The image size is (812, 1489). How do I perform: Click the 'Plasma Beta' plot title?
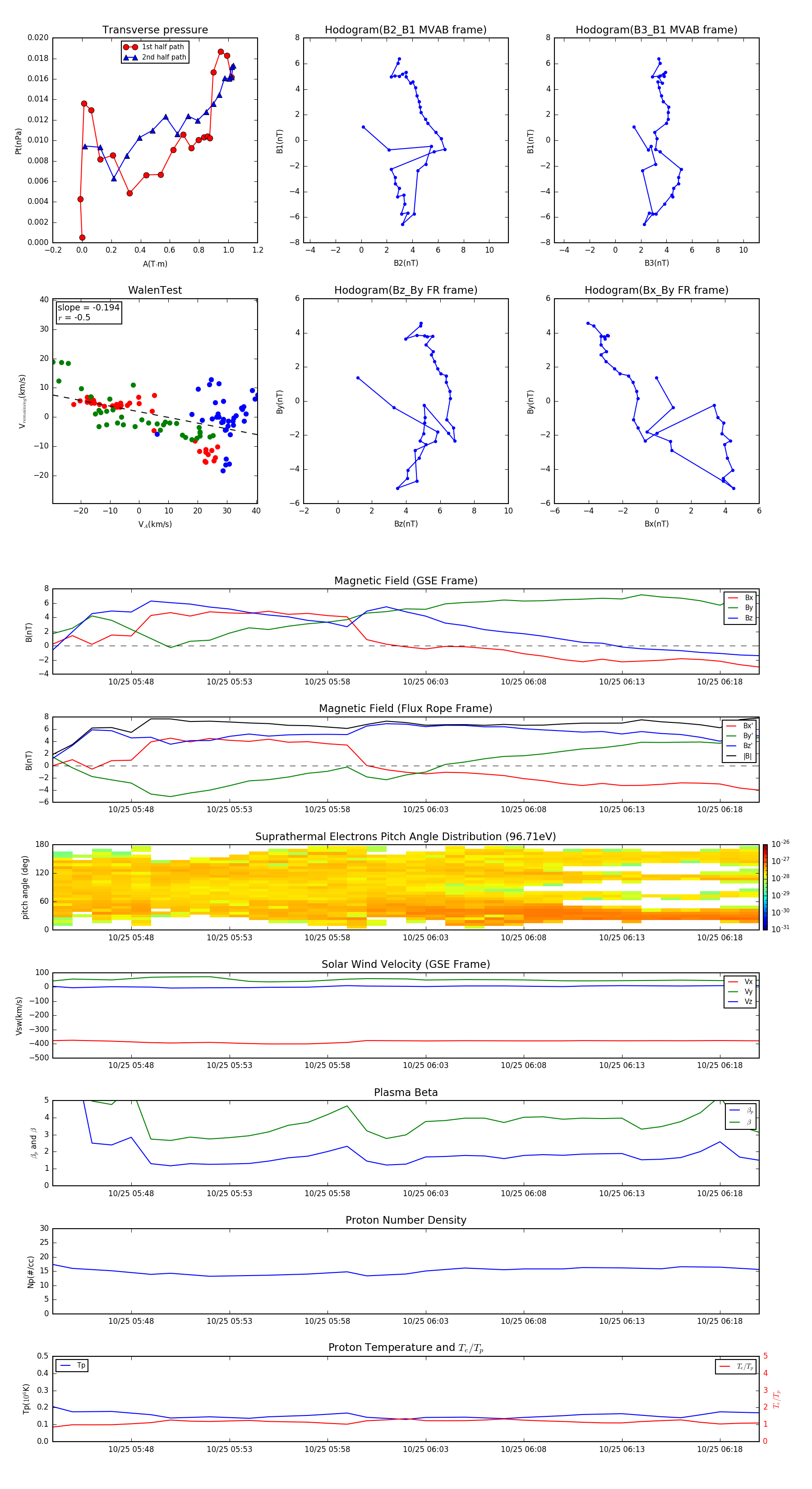tap(406, 1093)
